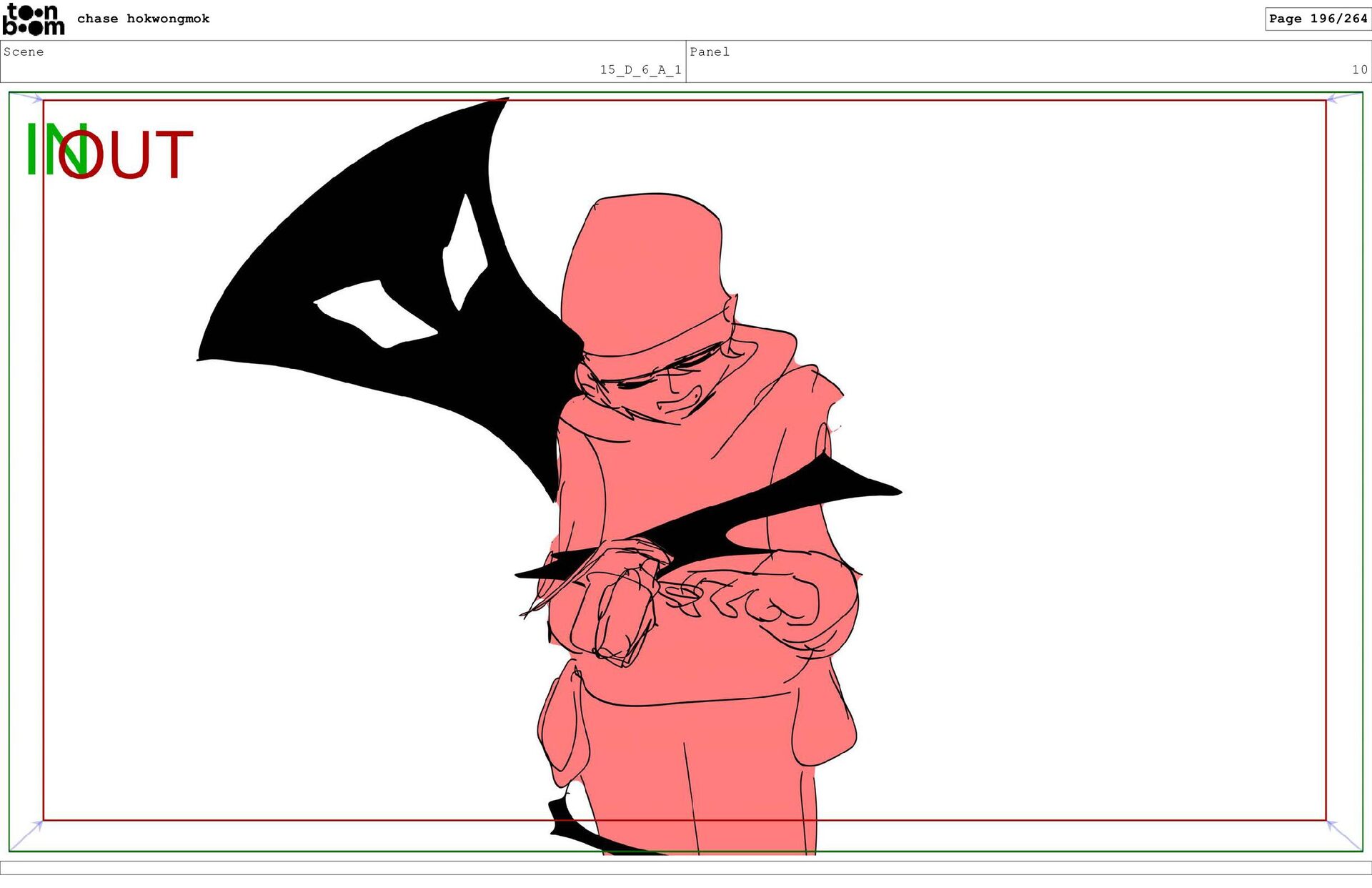Image resolution: width=1372 pixels, height=888 pixels.
Task: Click the chase hokwongmok project title
Action: [143, 19]
